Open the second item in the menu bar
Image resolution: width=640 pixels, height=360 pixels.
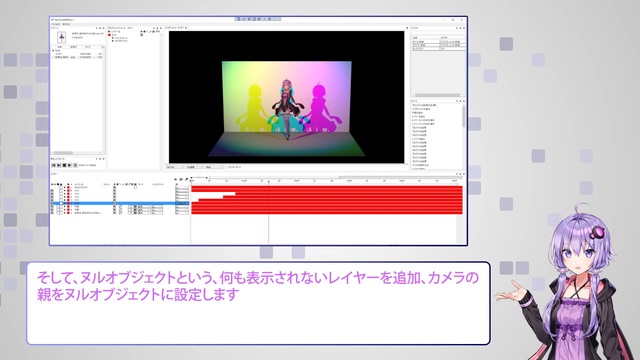(x=66, y=24)
